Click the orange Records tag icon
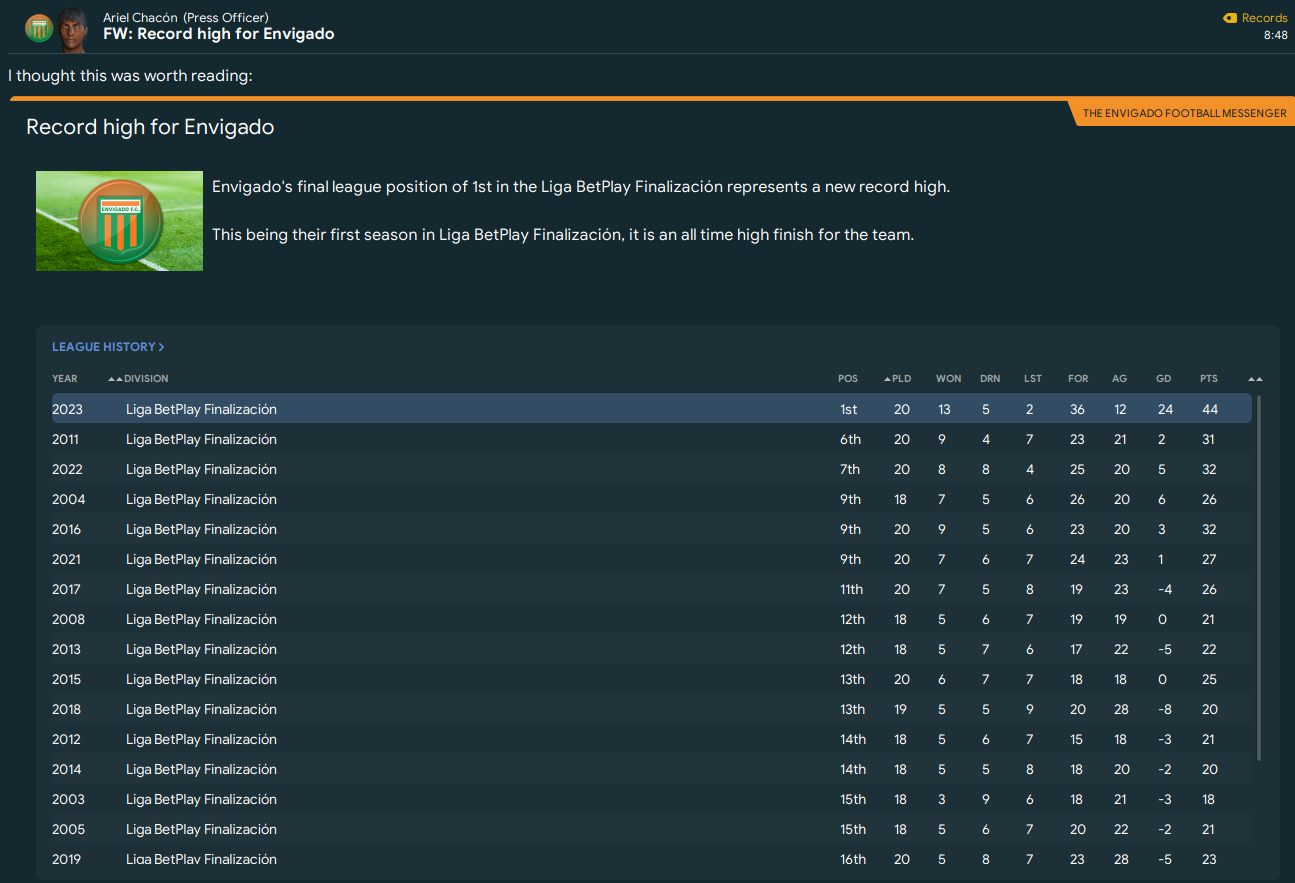 pyautogui.click(x=1229, y=18)
